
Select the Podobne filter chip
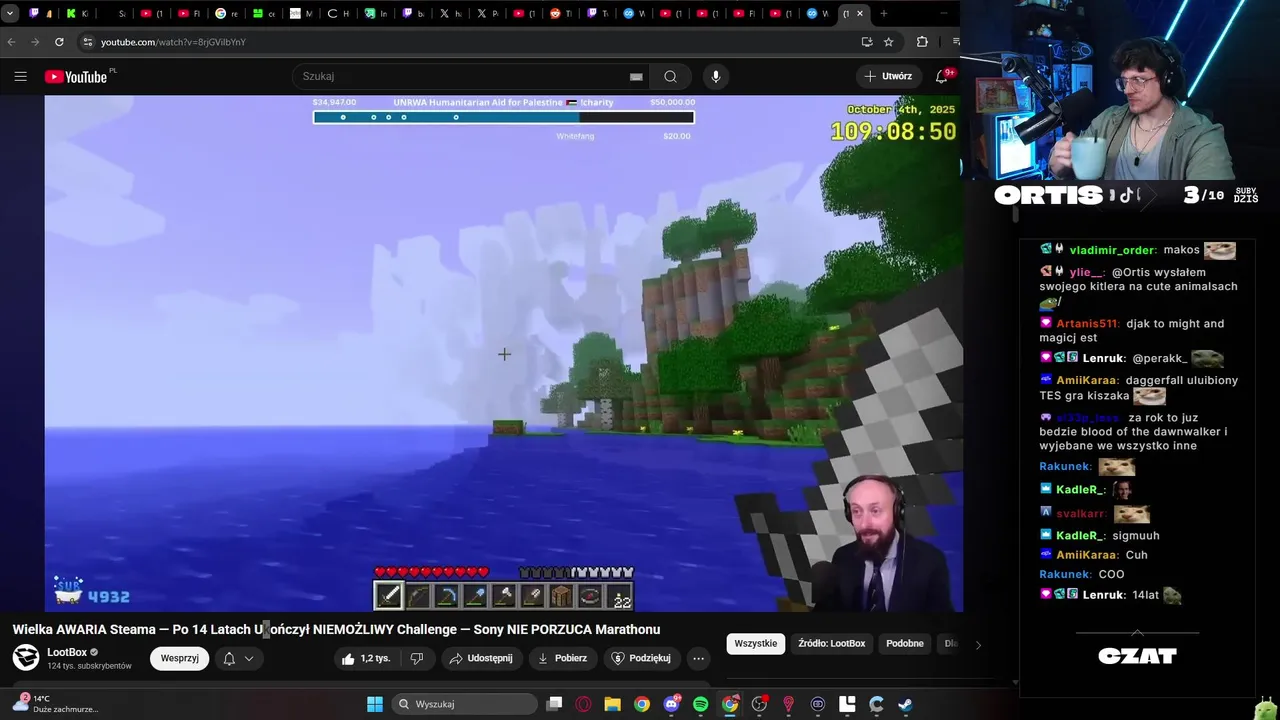pos(904,643)
